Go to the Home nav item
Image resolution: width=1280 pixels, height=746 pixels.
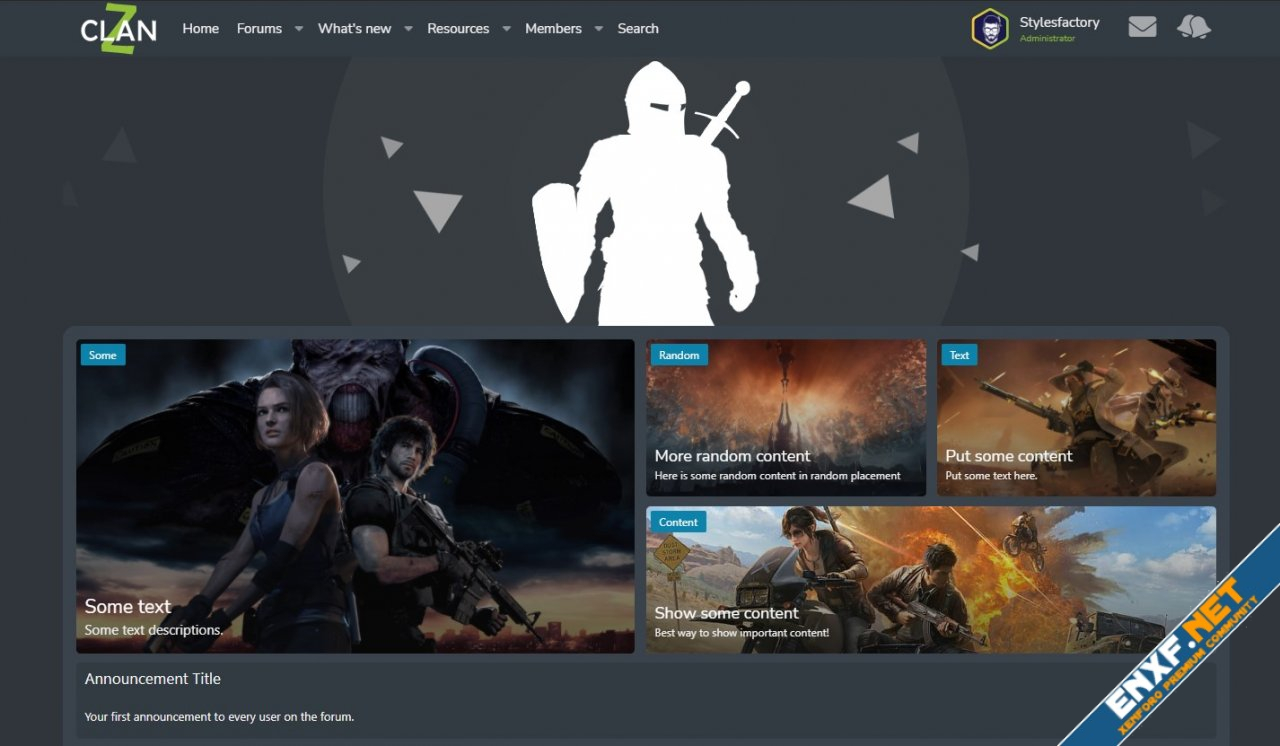pyautogui.click(x=200, y=28)
